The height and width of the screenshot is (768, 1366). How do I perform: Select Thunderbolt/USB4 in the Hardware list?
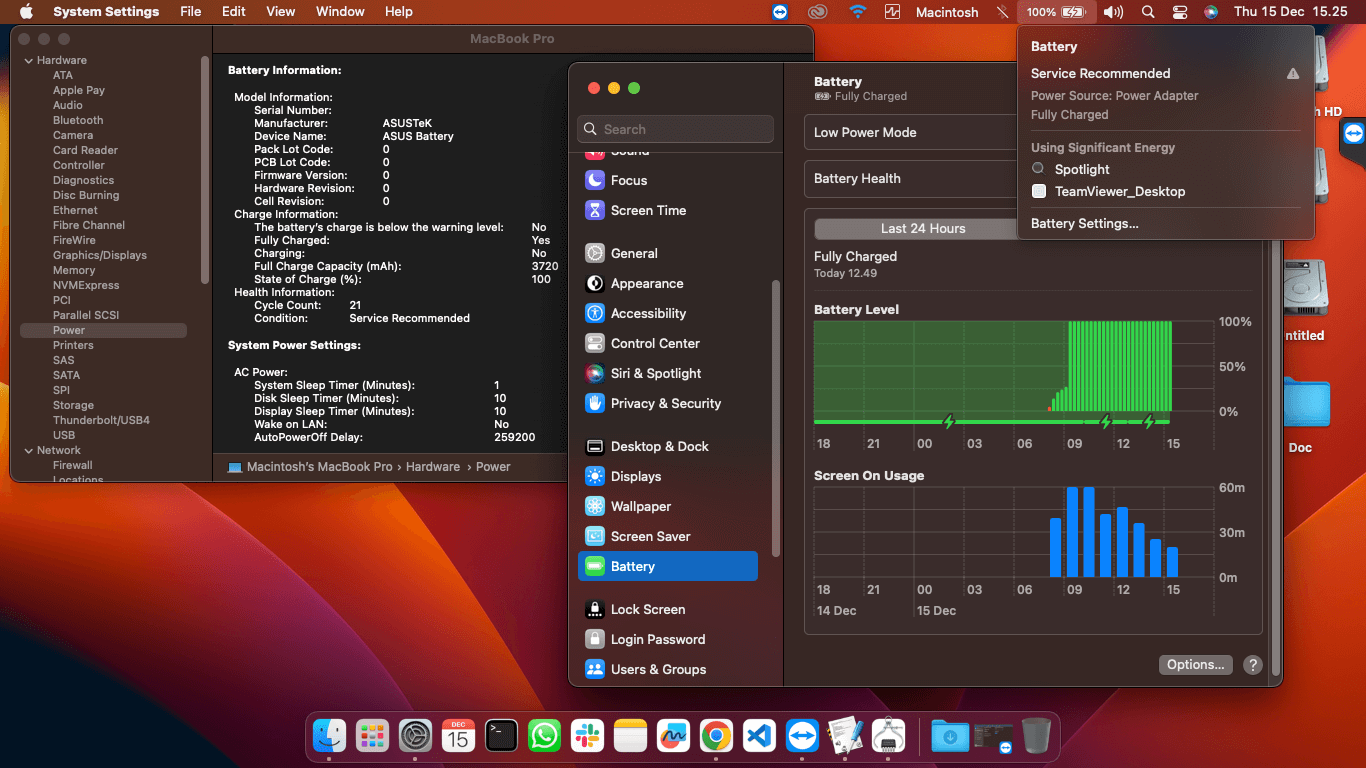pyautogui.click(x=101, y=420)
